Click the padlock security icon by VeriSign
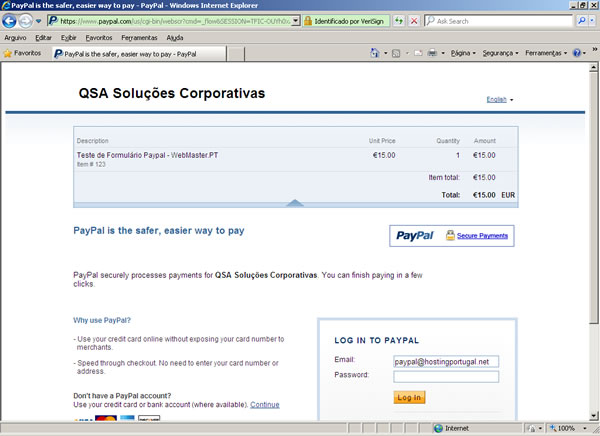Viewport: 600px width, 436px height. [x=308, y=21]
